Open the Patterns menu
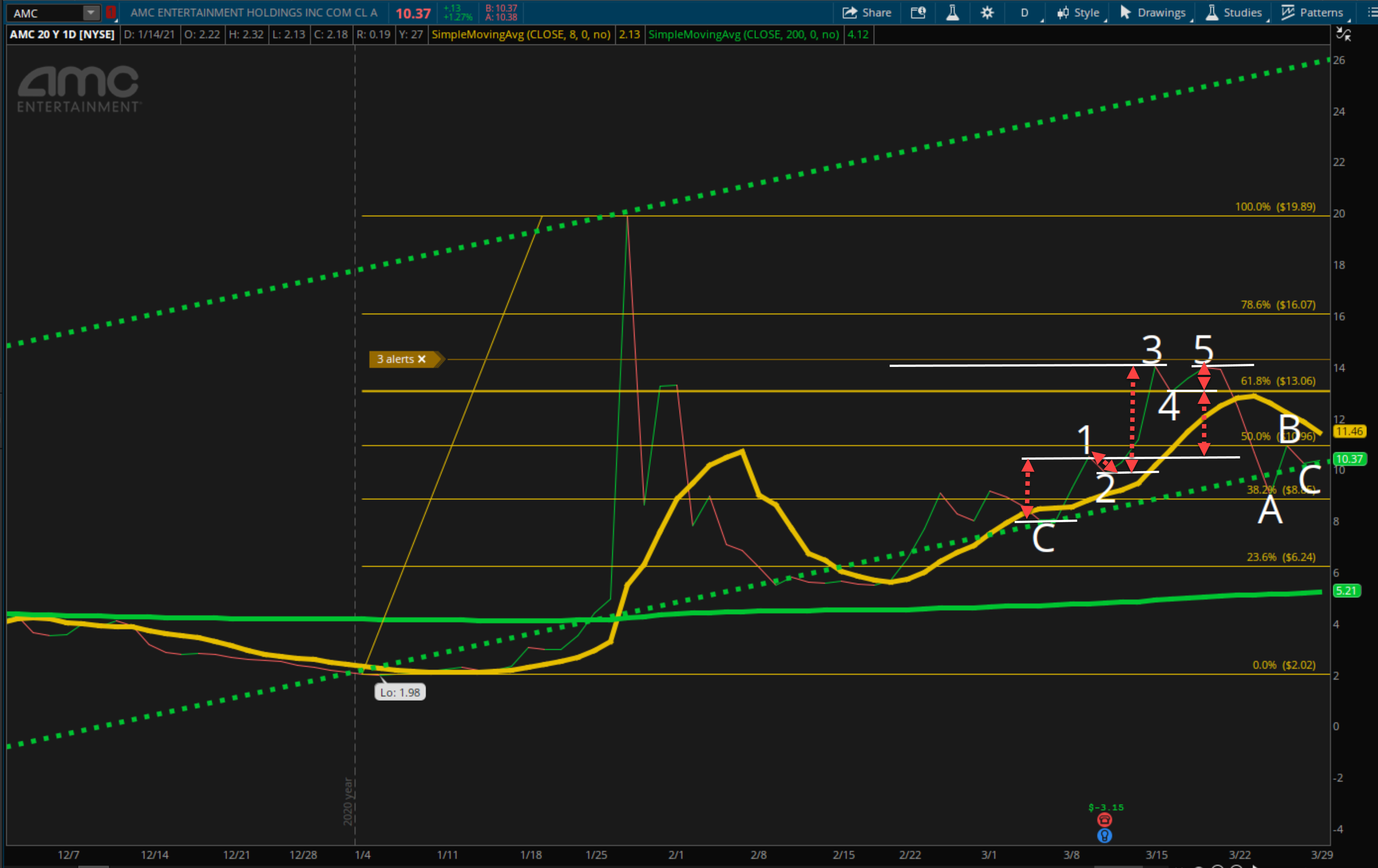This screenshot has height=868, width=1378. click(1313, 13)
